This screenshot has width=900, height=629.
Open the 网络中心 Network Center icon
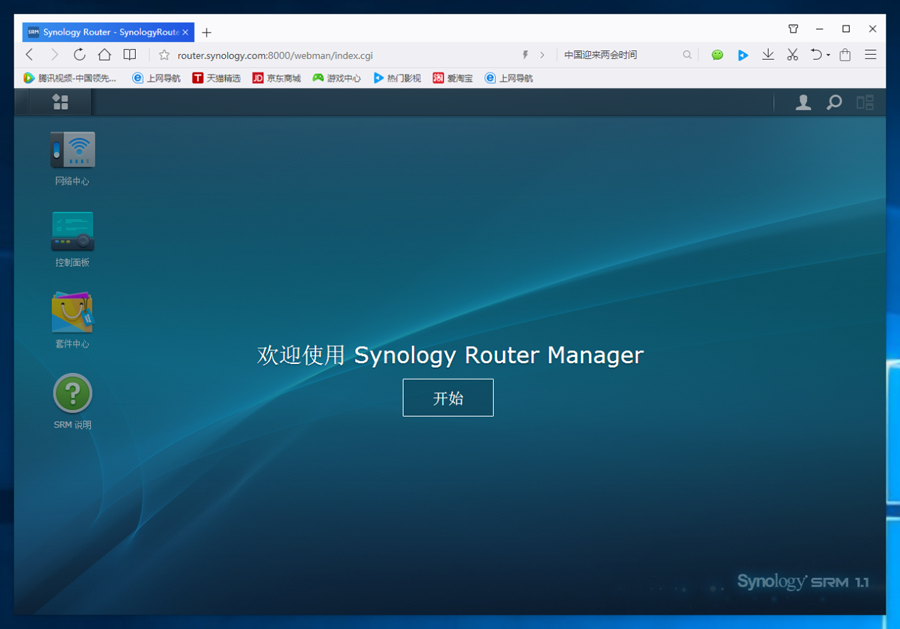[72, 152]
